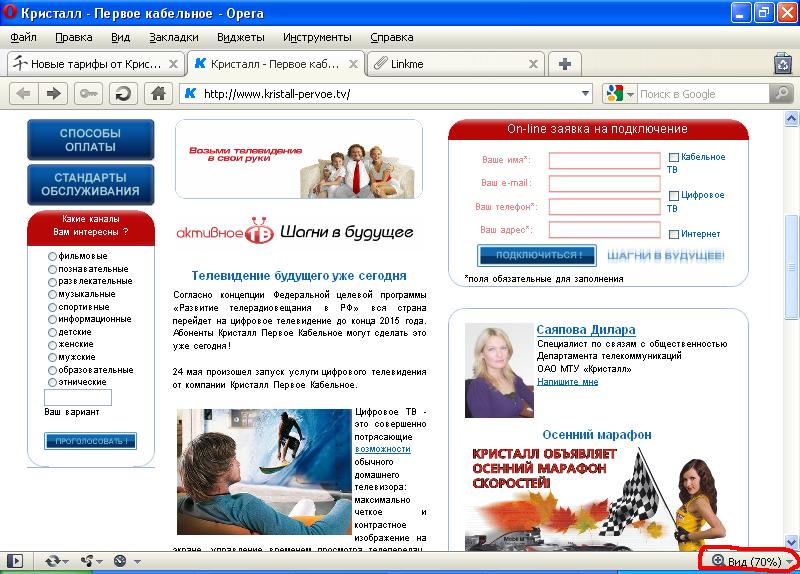The height and width of the screenshot is (574, 800).
Task: Close the Linkme tab
Action: (x=533, y=64)
